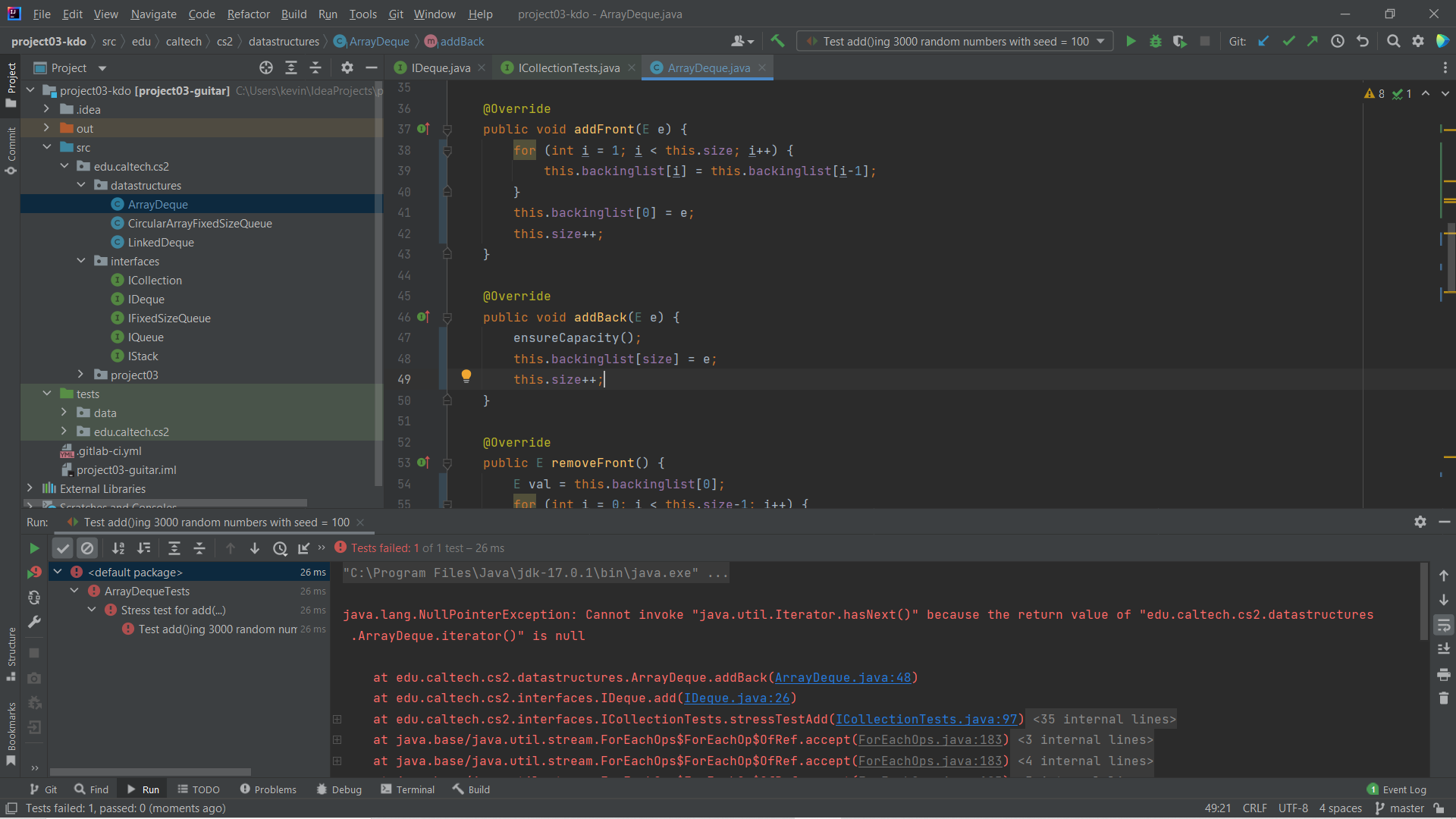Screen dimensions: 1456x819
Task: Click the Debug bug icon in toolbar
Action: 1155,42
